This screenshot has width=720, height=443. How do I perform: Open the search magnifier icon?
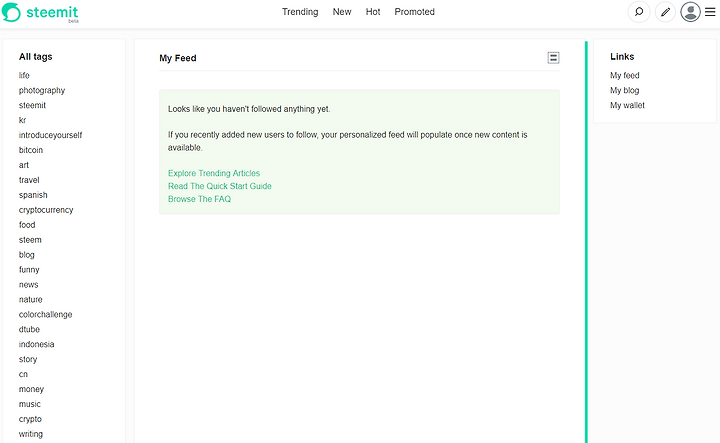[x=639, y=12]
